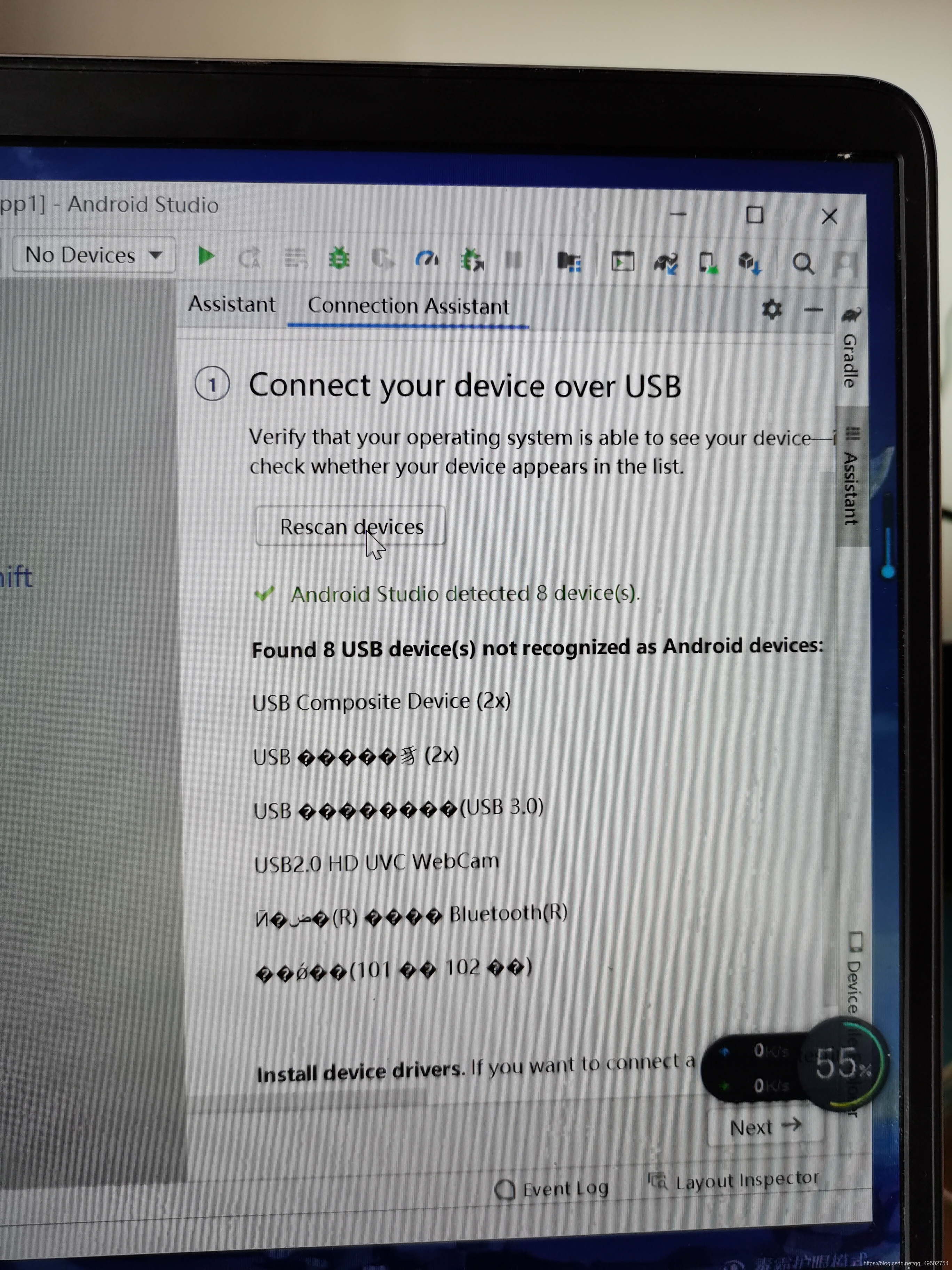Click 'USB Composite Device (2x)' entry
The image size is (952, 1270).
pyautogui.click(x=381, y=701)
